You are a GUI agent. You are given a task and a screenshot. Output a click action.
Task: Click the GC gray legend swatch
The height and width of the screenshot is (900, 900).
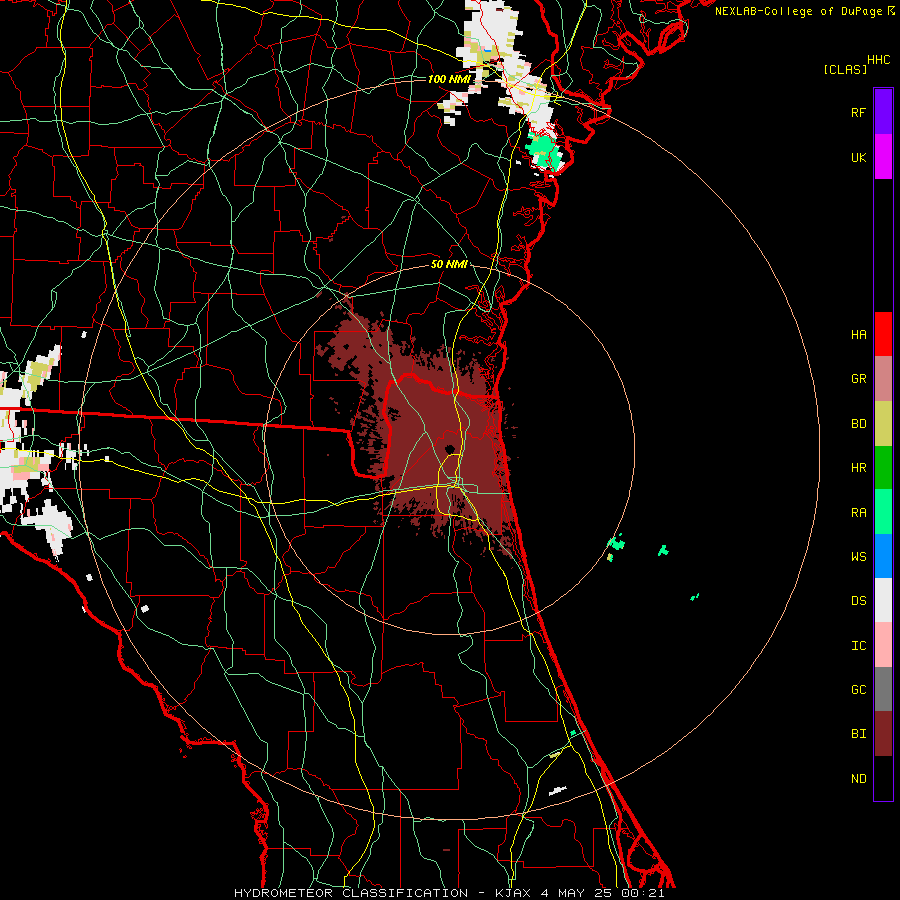pyautogui.click(x=883, y=689)
